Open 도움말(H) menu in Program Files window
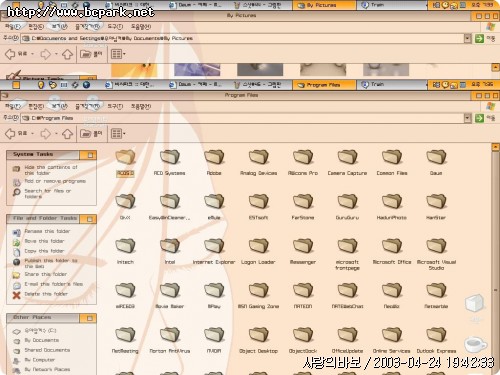This screenshot has width=500, height=375. tap(141, 106)
